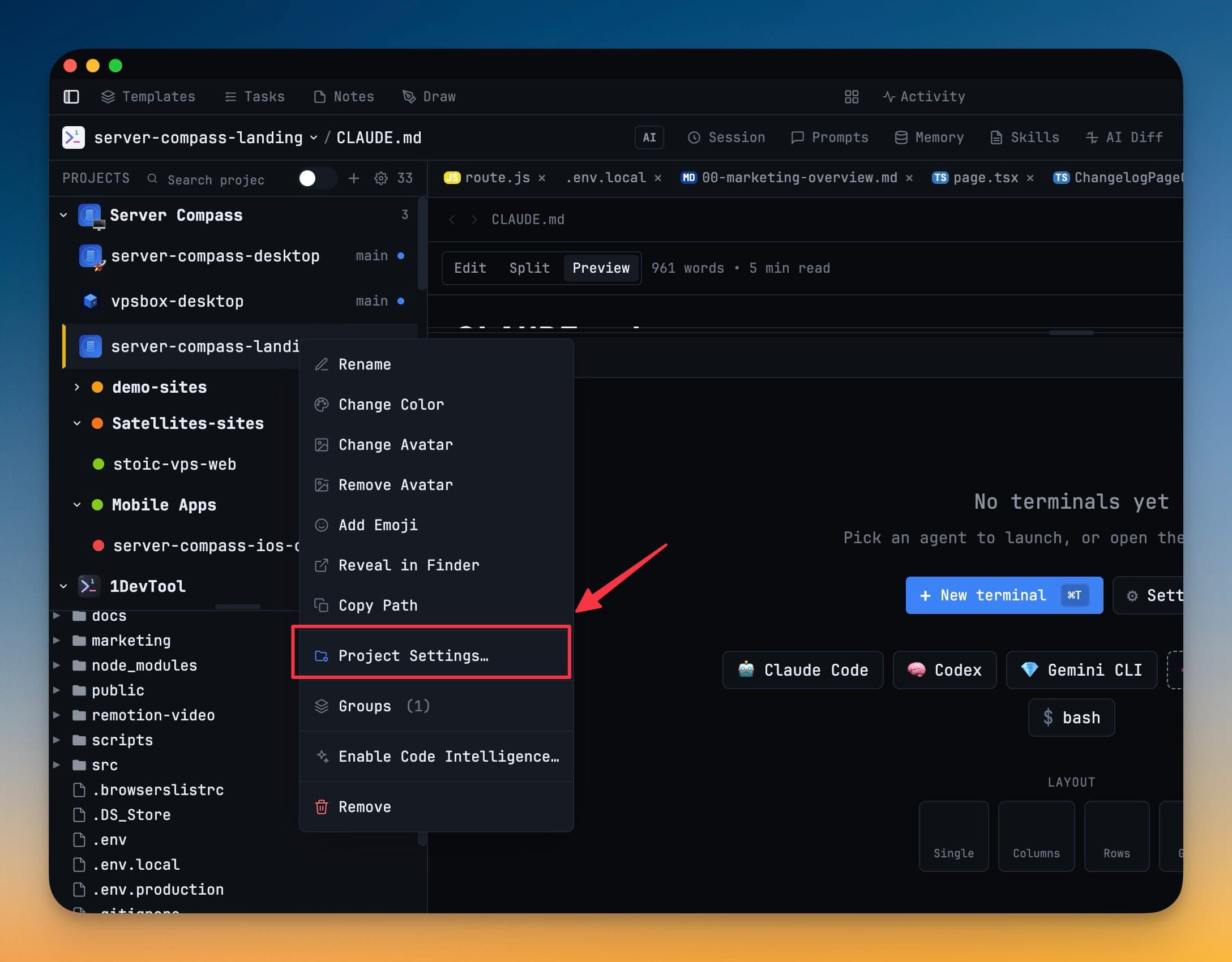Screen dimensions: 1232x962
Task: Expand the node_modules folder
Action: (57, 665)
